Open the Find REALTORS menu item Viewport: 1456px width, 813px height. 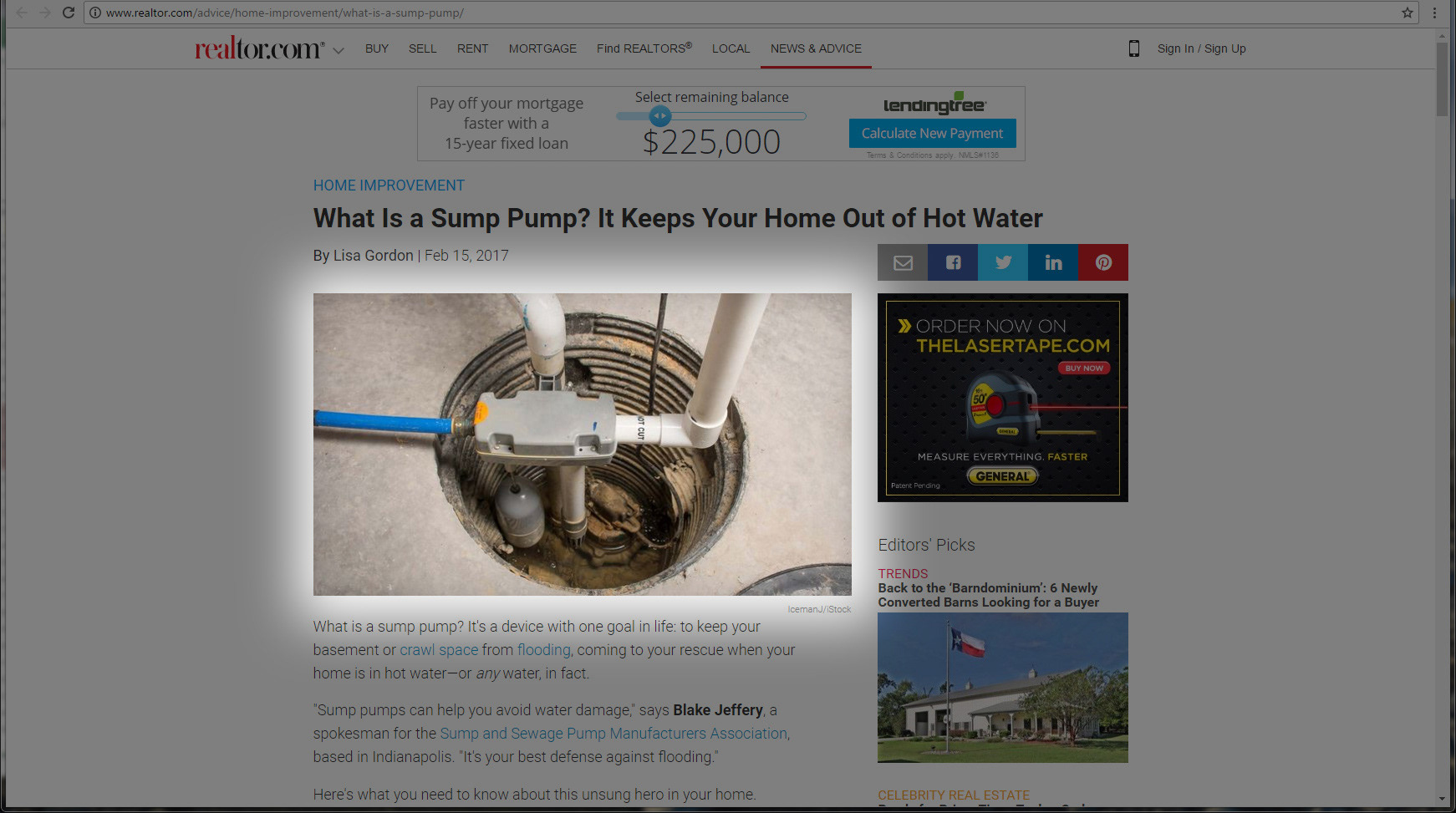click(x=644, y=48)
